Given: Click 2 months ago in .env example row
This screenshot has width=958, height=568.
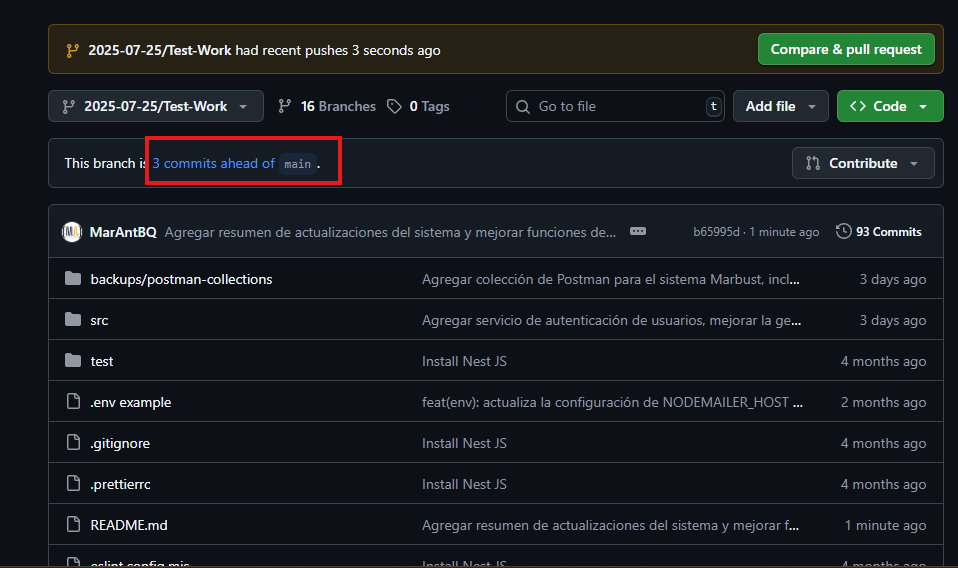Looking at the screenshot, I should (x=883, y=402).
